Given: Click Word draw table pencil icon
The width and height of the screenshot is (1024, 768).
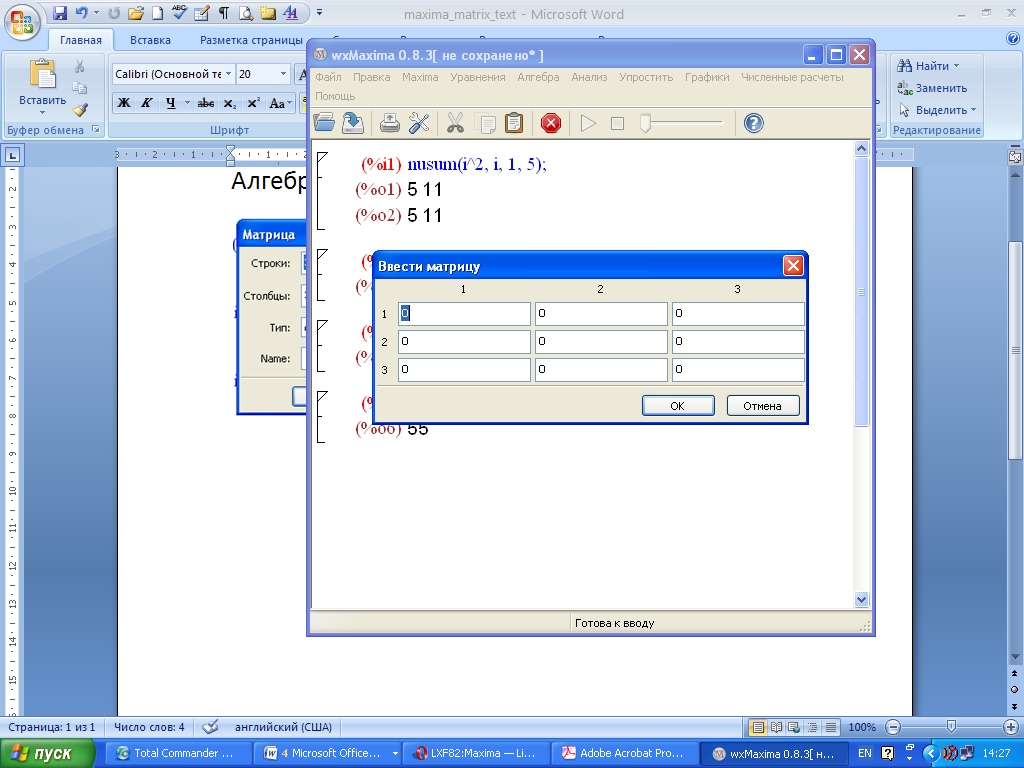Looking at the screenshot, I should [x=202, y=12].
